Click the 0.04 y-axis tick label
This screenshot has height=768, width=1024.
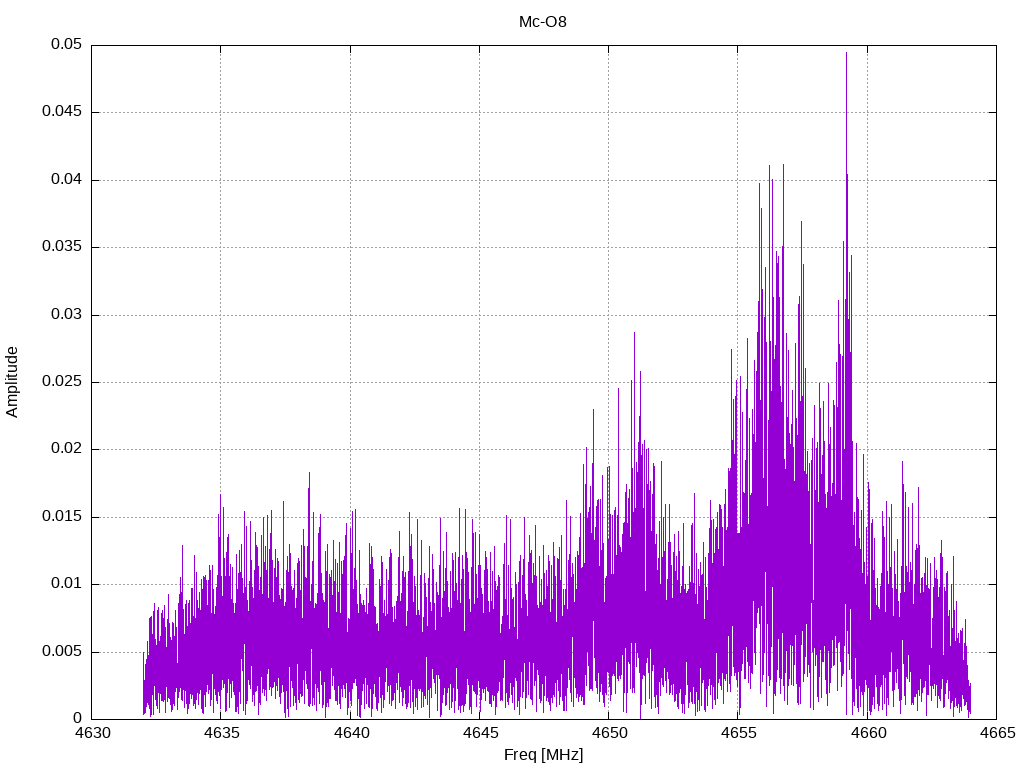click(67, 180)
